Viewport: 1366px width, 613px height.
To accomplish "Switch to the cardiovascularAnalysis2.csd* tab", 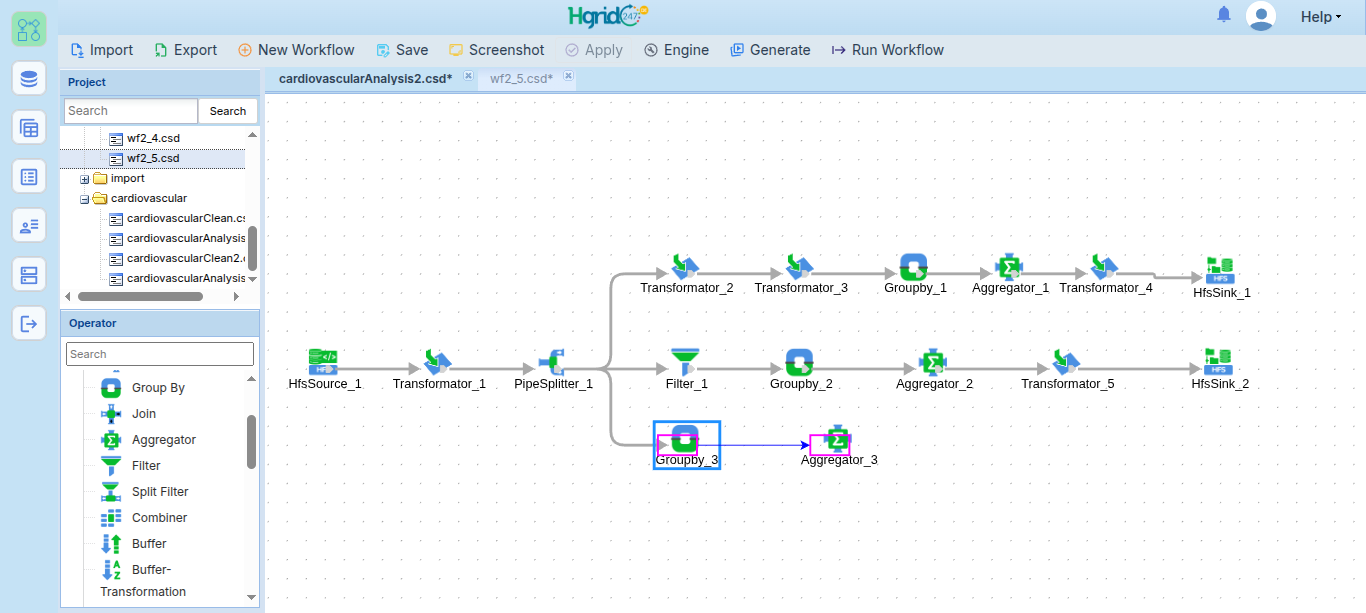I will tap(365, 78).
